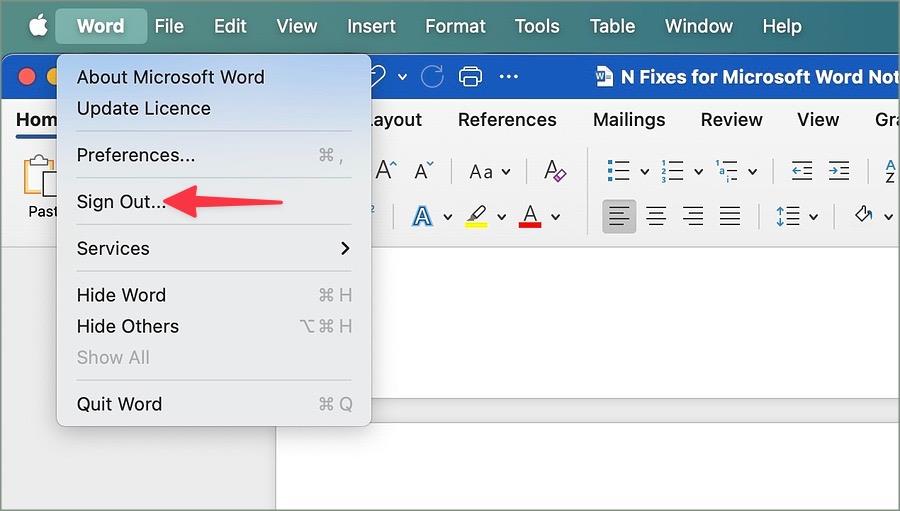Open the View menu in menu bar
The width and height of the screenshot is (900, 511).
297,26
